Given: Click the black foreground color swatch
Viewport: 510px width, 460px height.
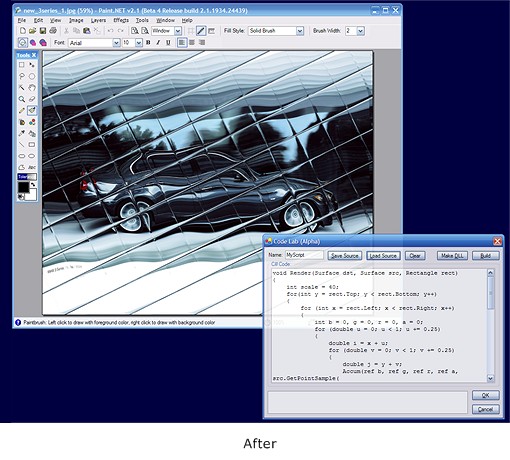Looking at the screenshot, I should tap(23, 187).
